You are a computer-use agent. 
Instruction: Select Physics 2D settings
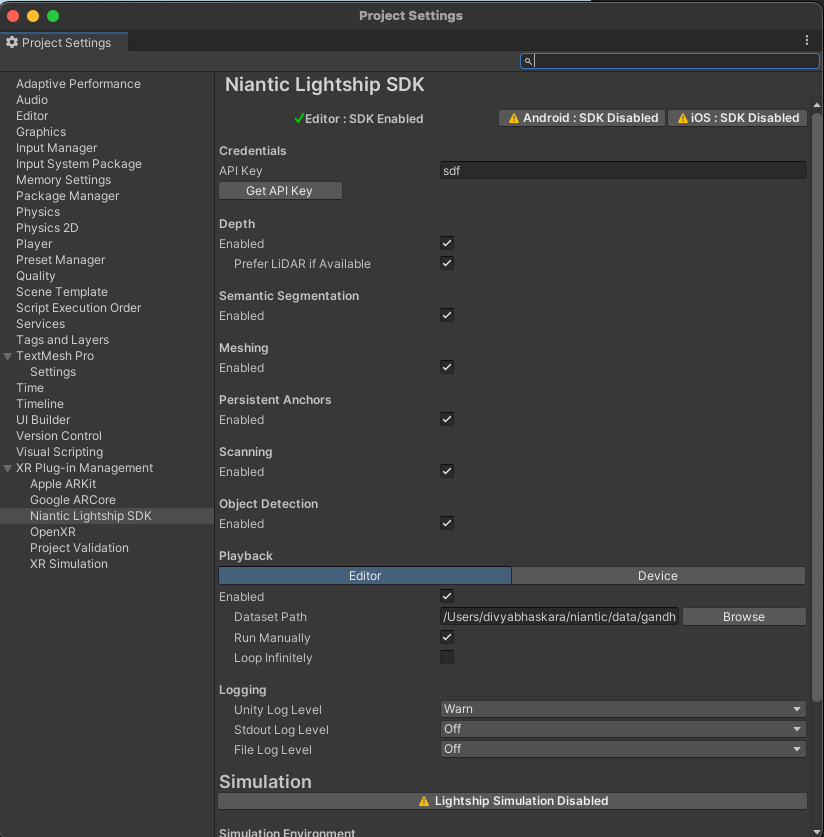pos(47,228)
